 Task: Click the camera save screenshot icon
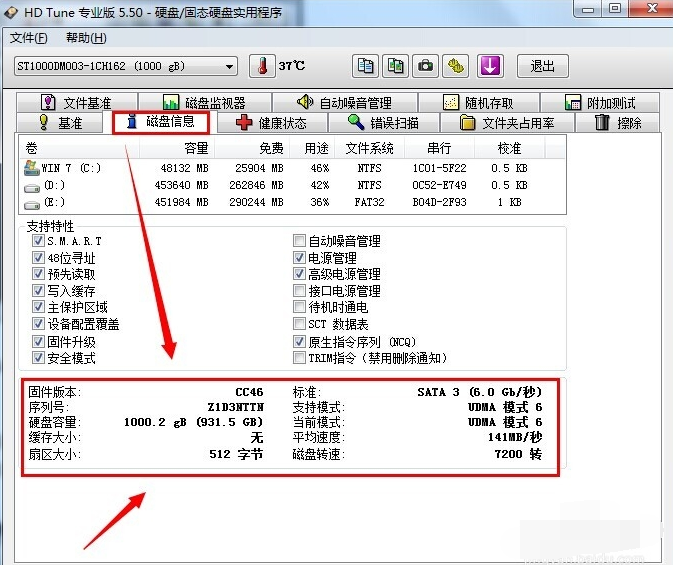[426, 66]
